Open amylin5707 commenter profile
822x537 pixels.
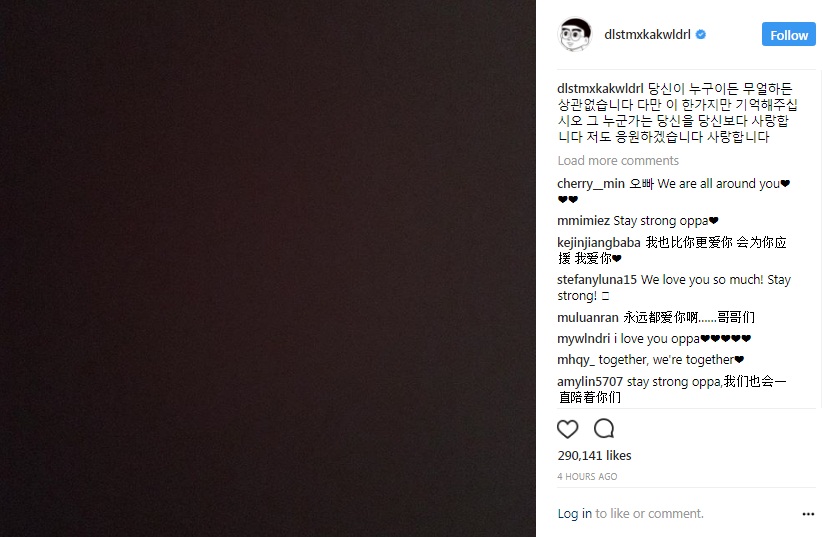(x=590, y=381)
